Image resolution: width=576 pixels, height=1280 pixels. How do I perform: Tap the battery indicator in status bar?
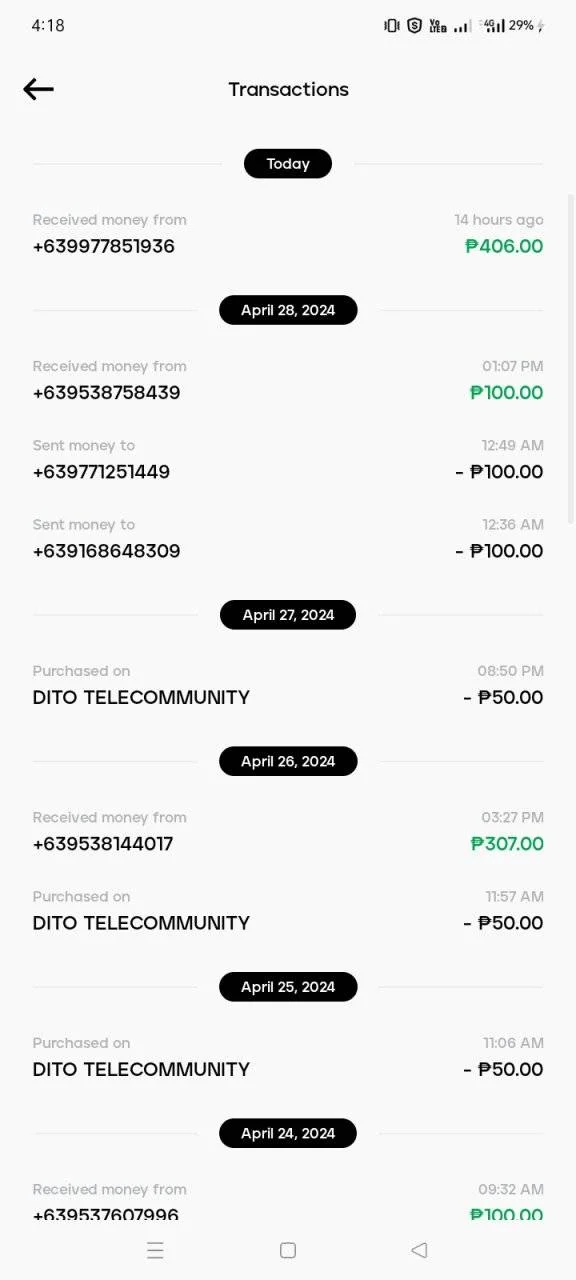pos(527,25)
